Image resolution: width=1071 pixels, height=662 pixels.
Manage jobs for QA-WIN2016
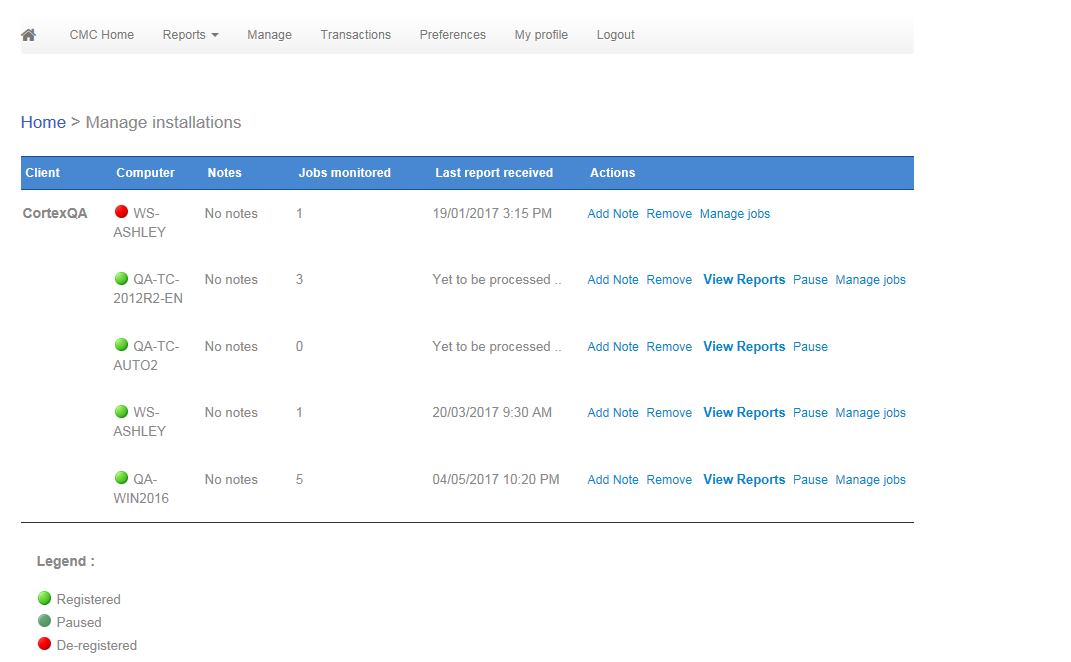click(871, 480)
